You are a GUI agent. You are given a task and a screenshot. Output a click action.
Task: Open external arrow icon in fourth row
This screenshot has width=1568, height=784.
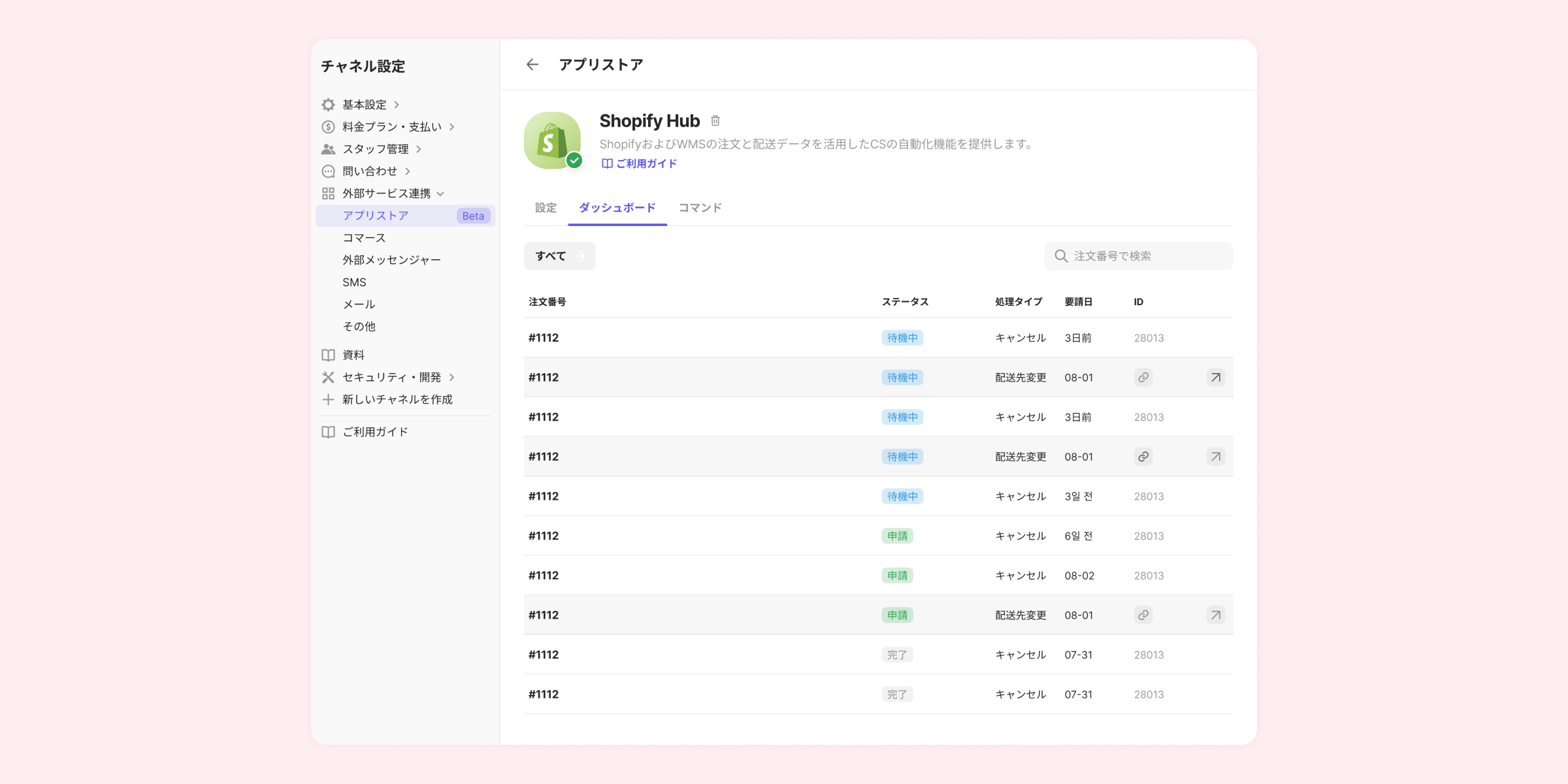(1215, 457)
